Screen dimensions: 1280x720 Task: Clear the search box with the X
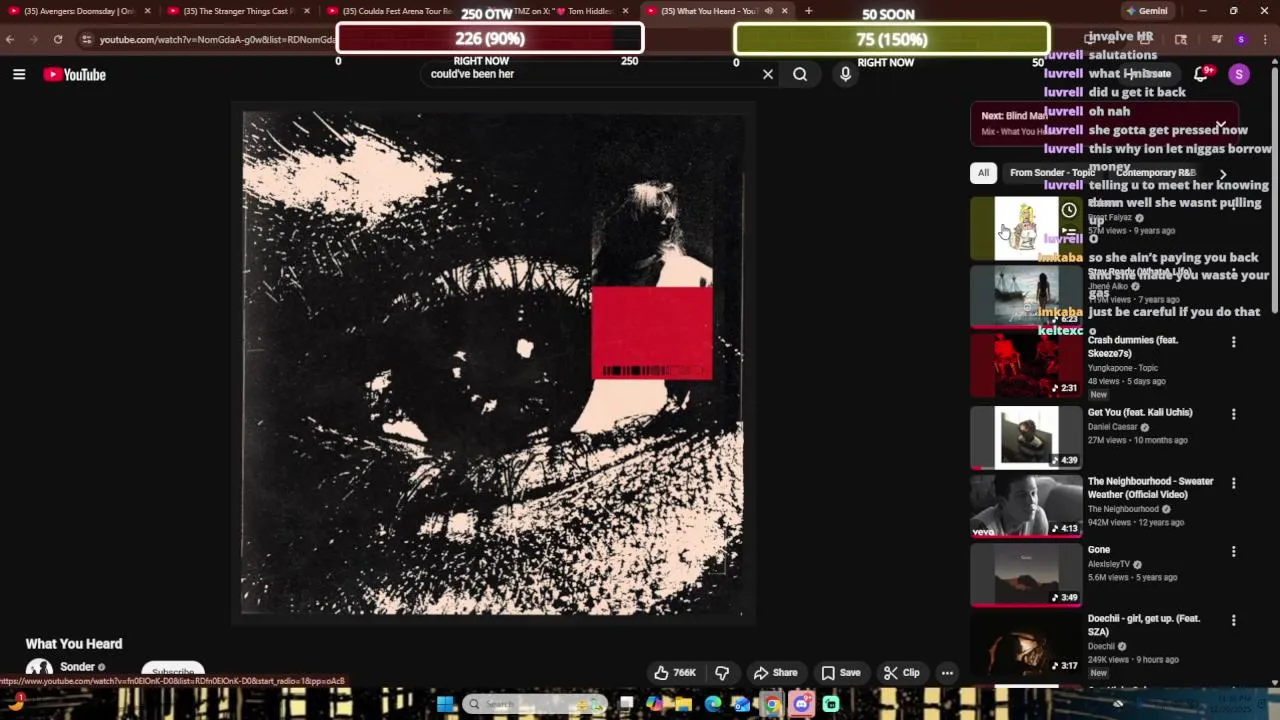click(x=768, y=74)
